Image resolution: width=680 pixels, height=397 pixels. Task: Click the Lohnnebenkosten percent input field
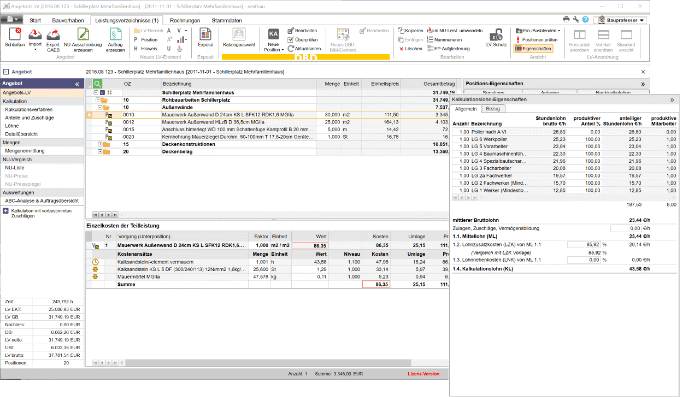[584, 260]
